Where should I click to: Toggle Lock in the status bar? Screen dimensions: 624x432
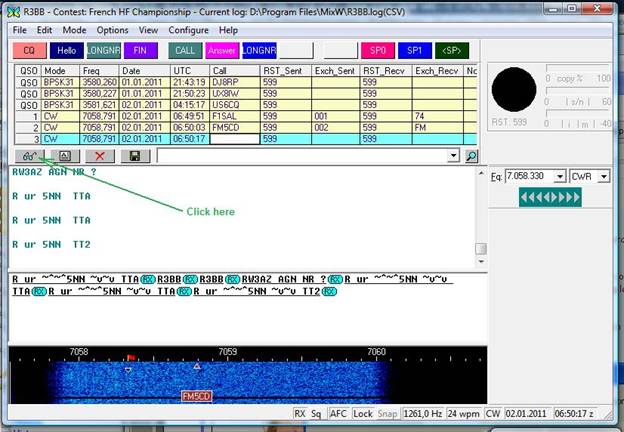point(363,412)
